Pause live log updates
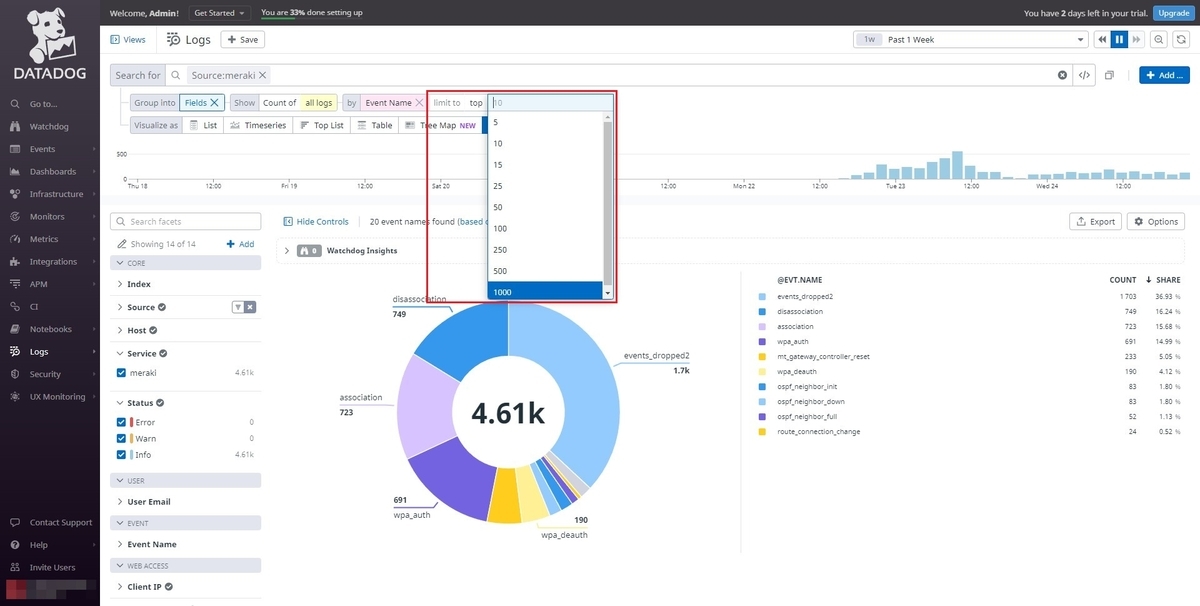 click(x=1120, y=39)
